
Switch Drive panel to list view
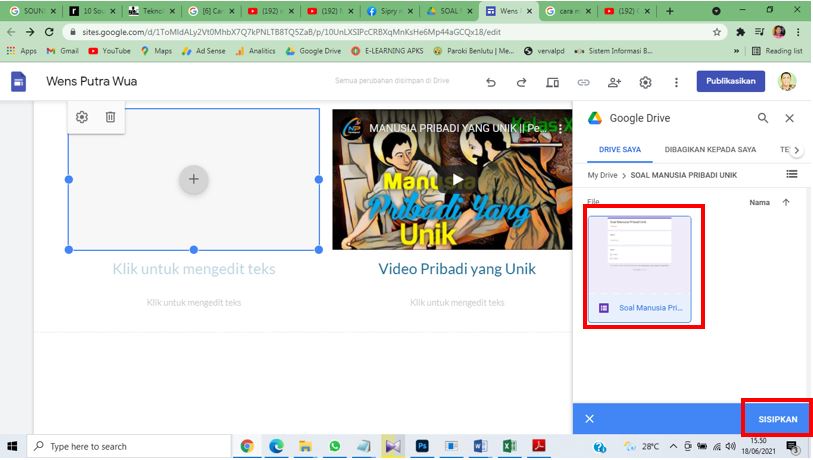click(792, 175)
